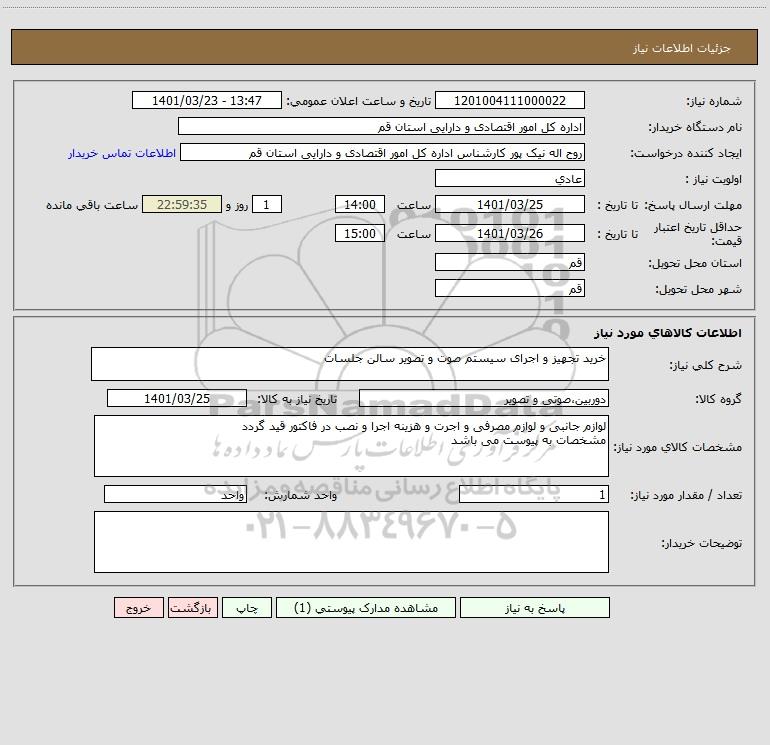Click the priority field 'عادي'
This screenshot has width=770, height=745.
pyautogui.click(x=510, y=178)
